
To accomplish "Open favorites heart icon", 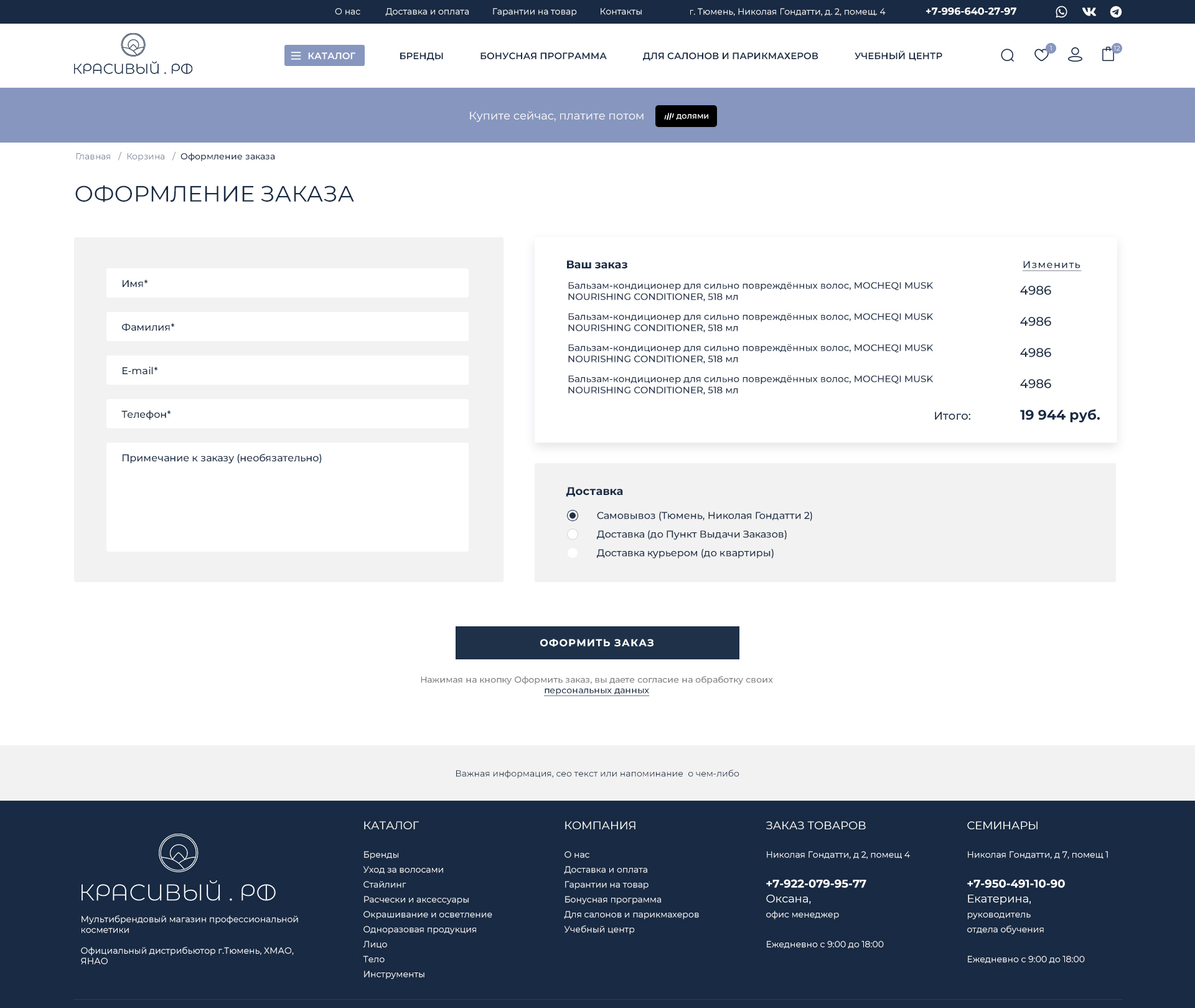I will tap(1041, 55).
